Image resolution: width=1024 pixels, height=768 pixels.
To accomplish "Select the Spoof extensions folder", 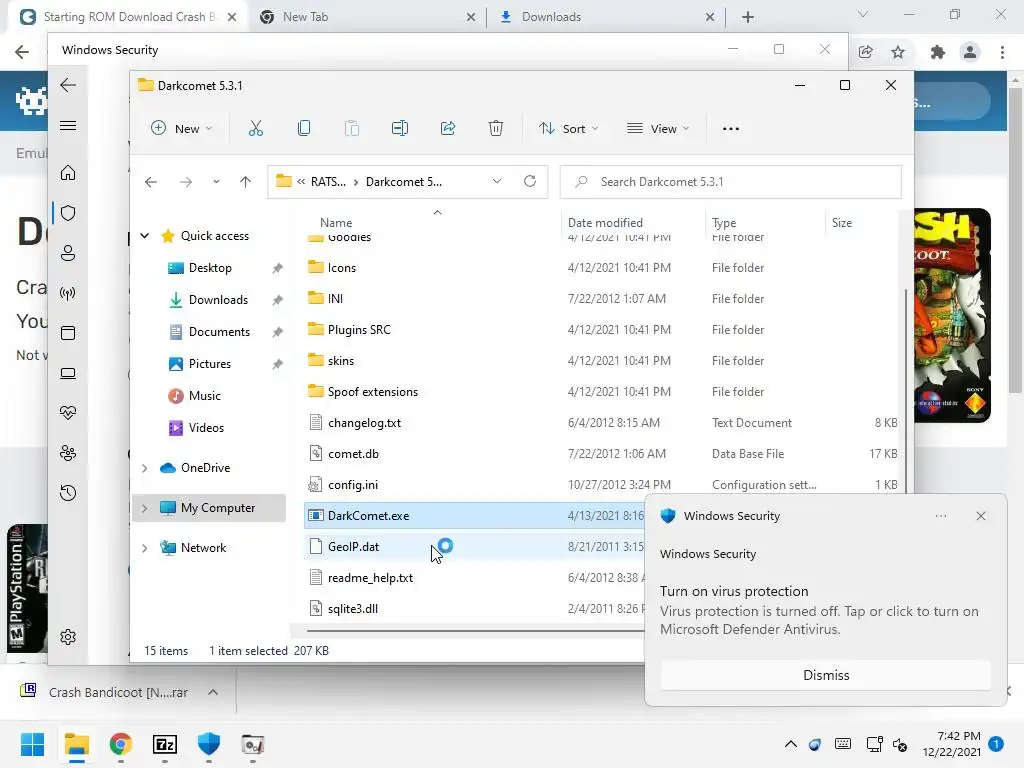I will (373, 392).
